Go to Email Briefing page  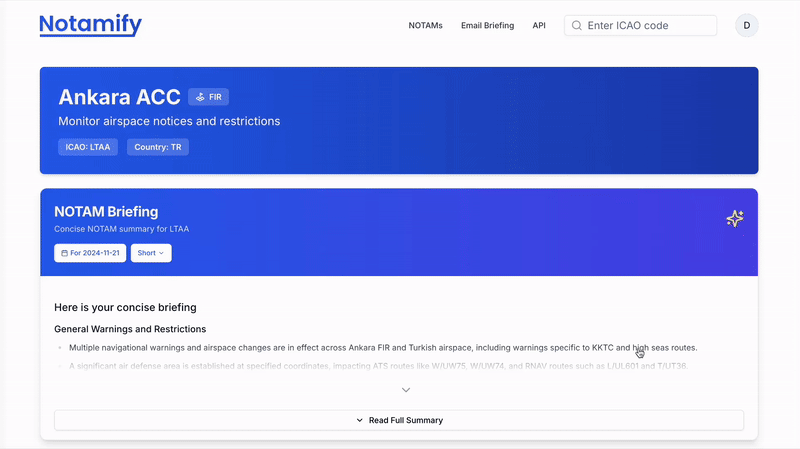487,26
